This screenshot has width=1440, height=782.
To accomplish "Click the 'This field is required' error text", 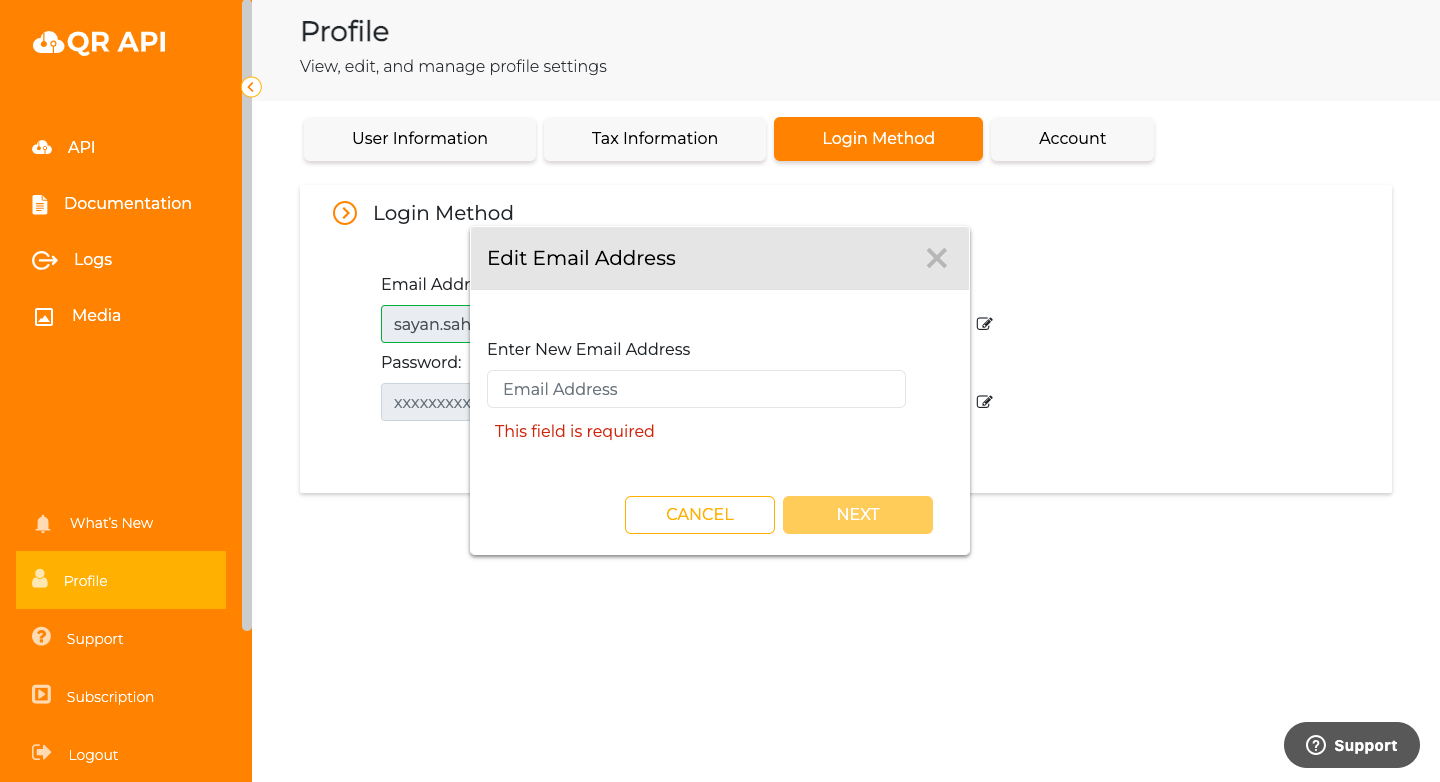I will (x=575, y=432).
